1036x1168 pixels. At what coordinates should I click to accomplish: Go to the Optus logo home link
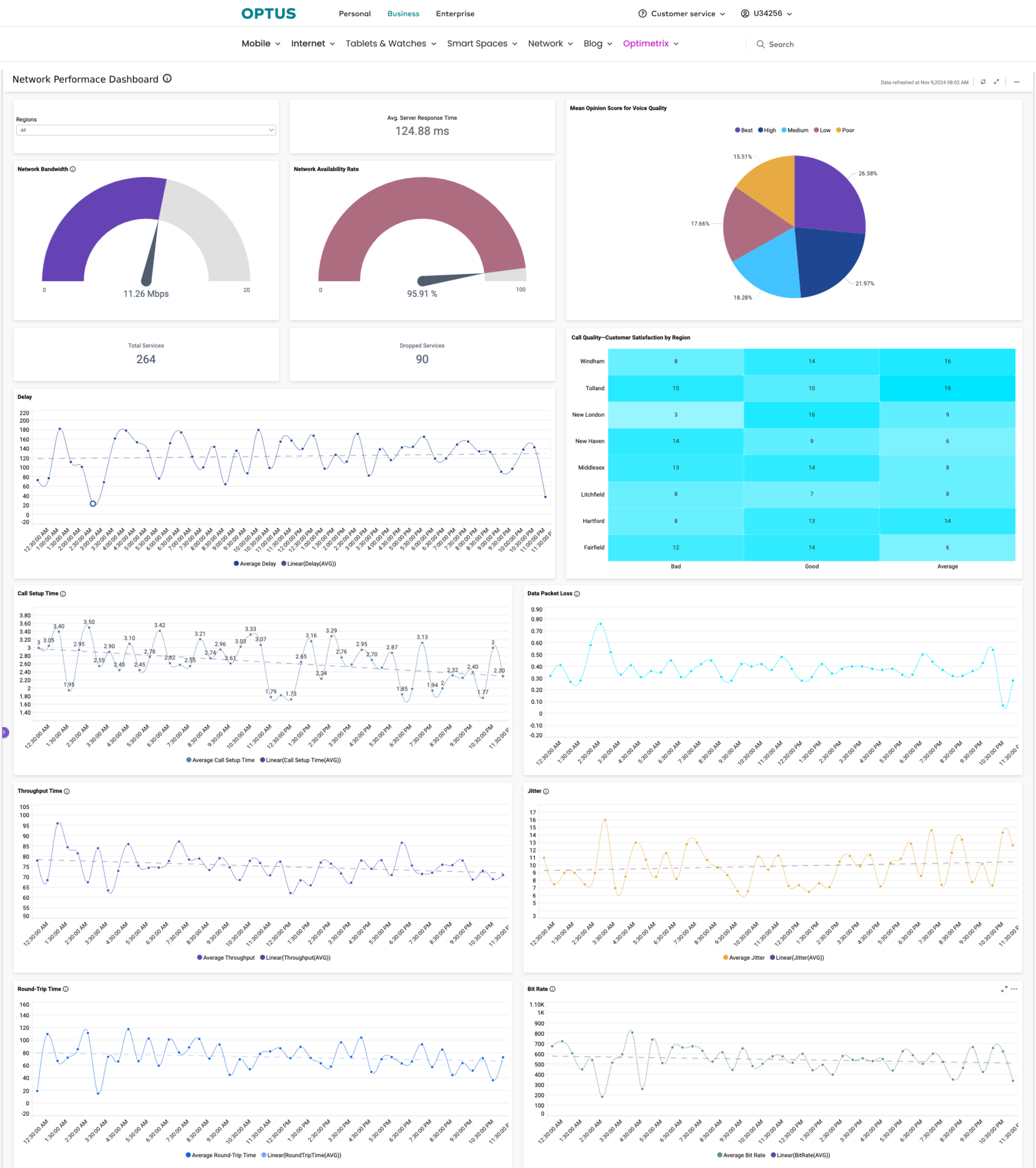[268, 14]
